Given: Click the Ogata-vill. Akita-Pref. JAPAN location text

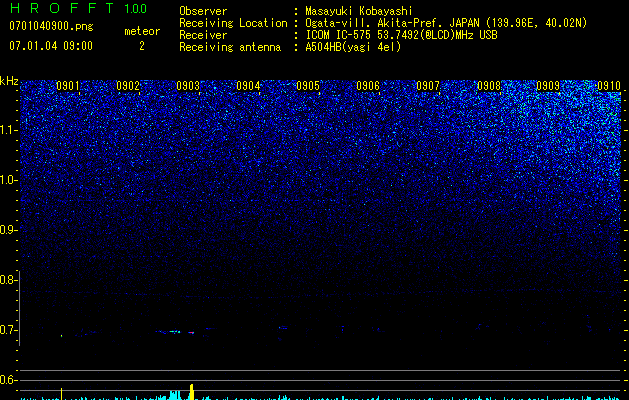Looking at the screenshot, I should 446,23.
